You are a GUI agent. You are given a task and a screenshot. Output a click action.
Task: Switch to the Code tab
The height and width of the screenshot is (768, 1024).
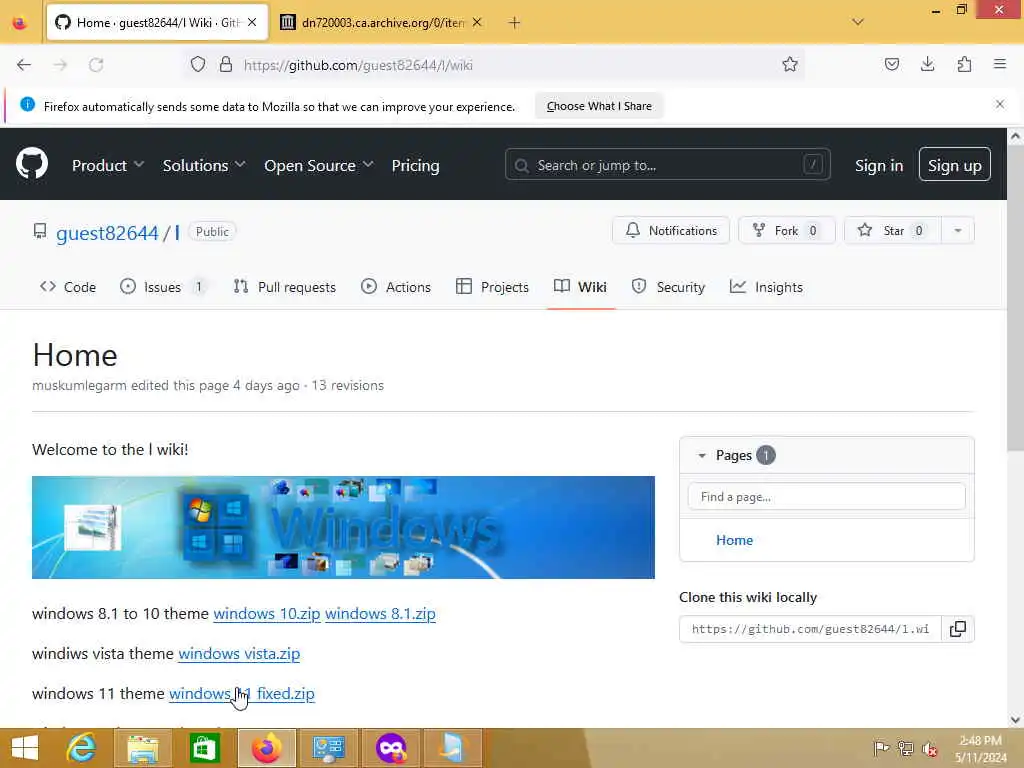tap(68, 287)
